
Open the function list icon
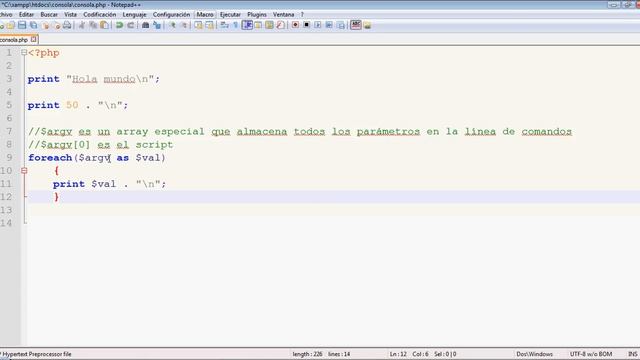pyautogui.click(x=280, y=25)
